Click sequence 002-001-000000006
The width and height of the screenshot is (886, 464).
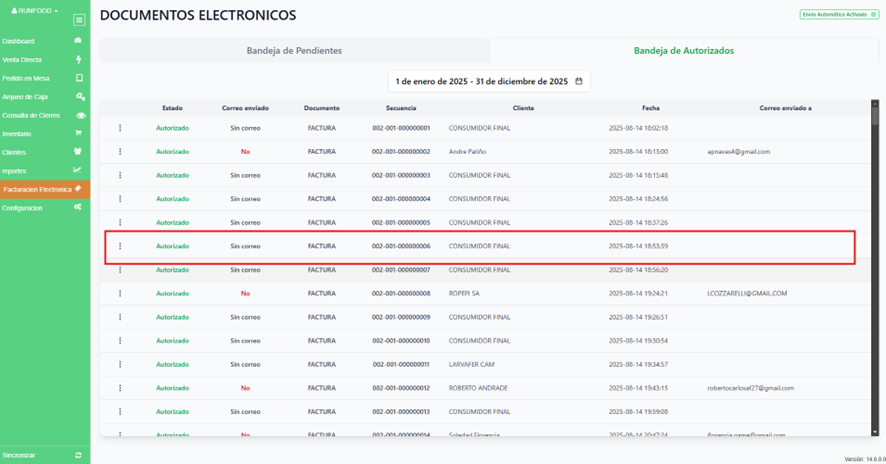click(401, 246)
